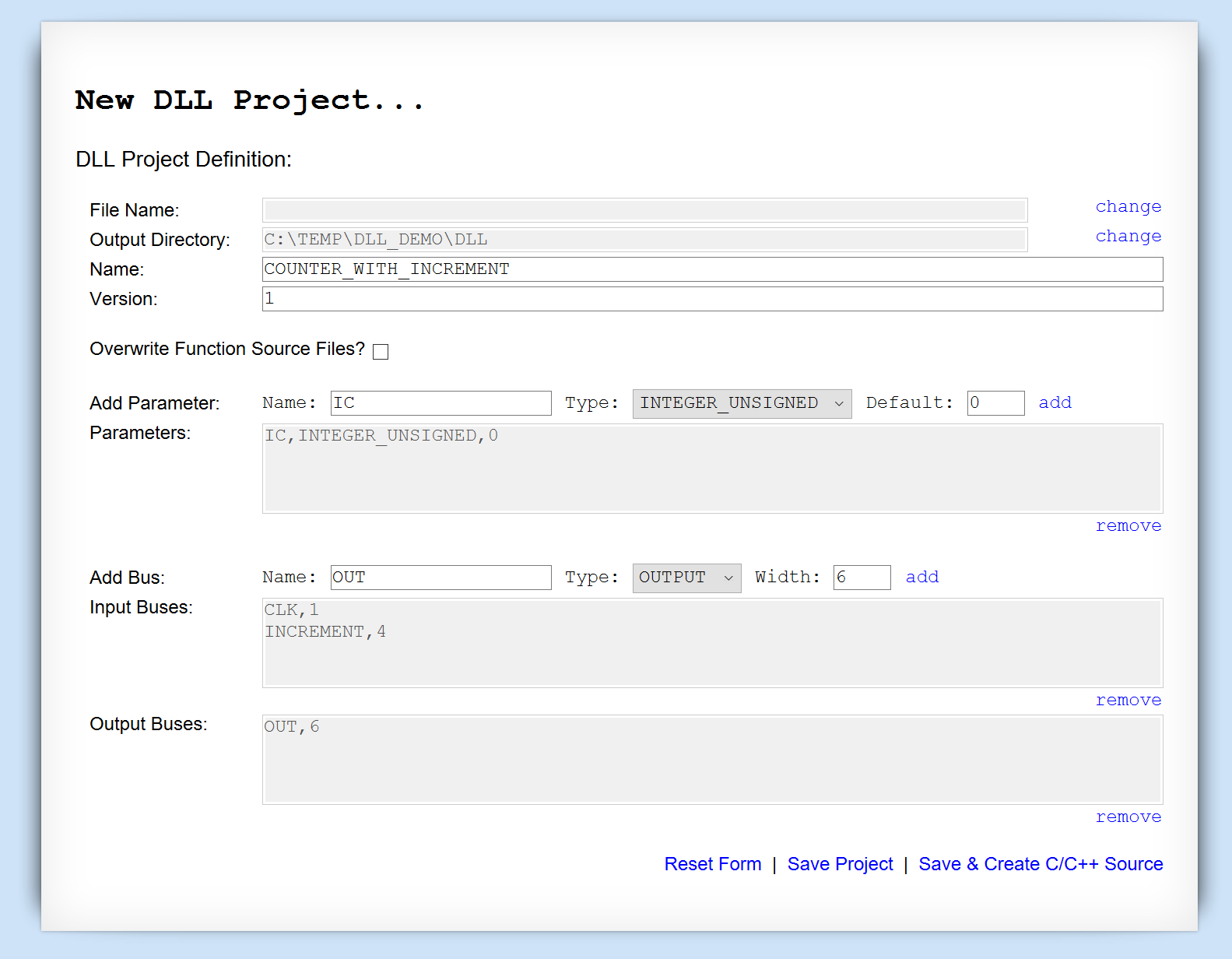Click the Add Bus Name field containing OUT
This screenshot has height=959, width=1232.
441,578
